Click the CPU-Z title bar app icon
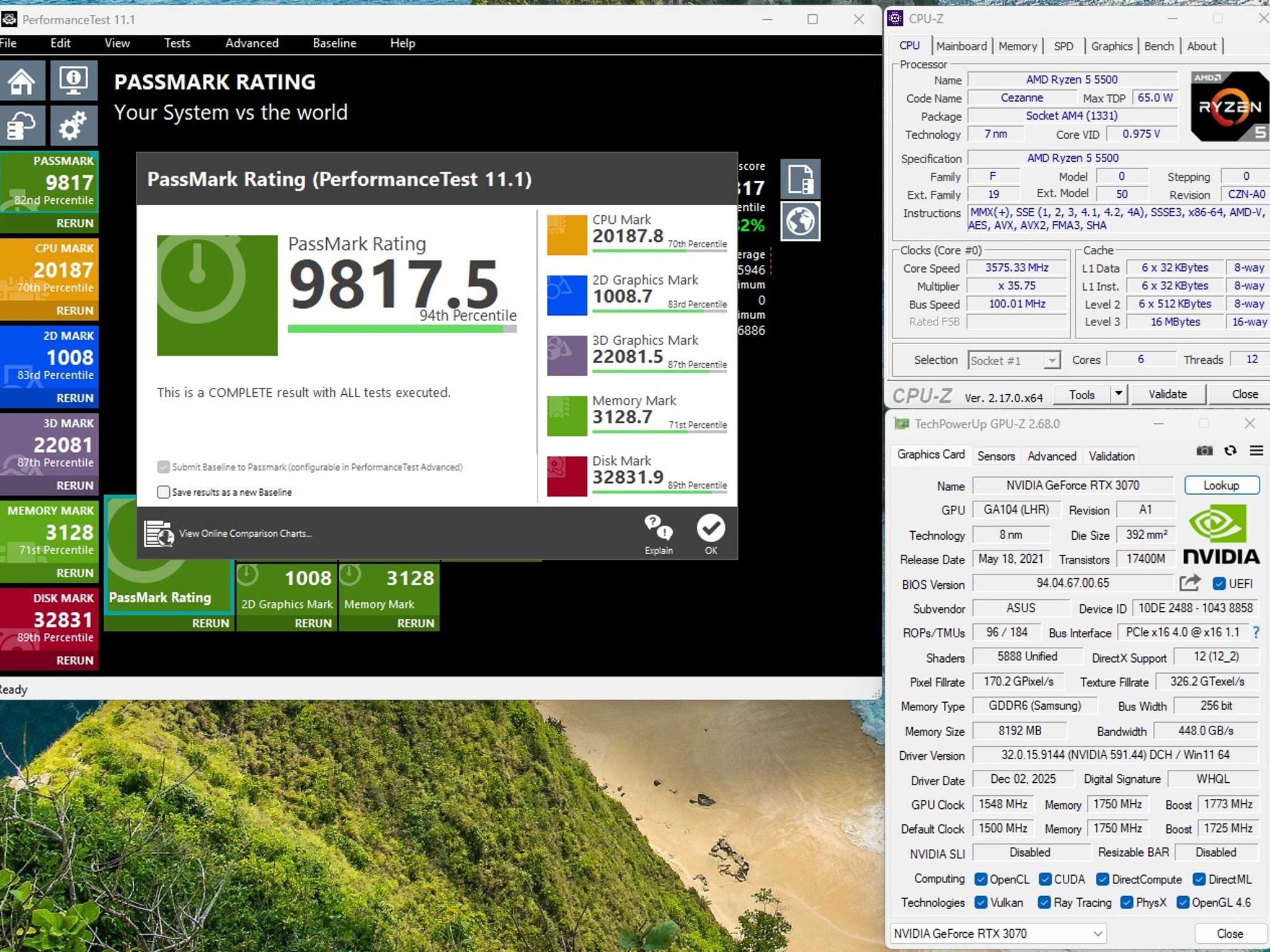 pos(895,19)
